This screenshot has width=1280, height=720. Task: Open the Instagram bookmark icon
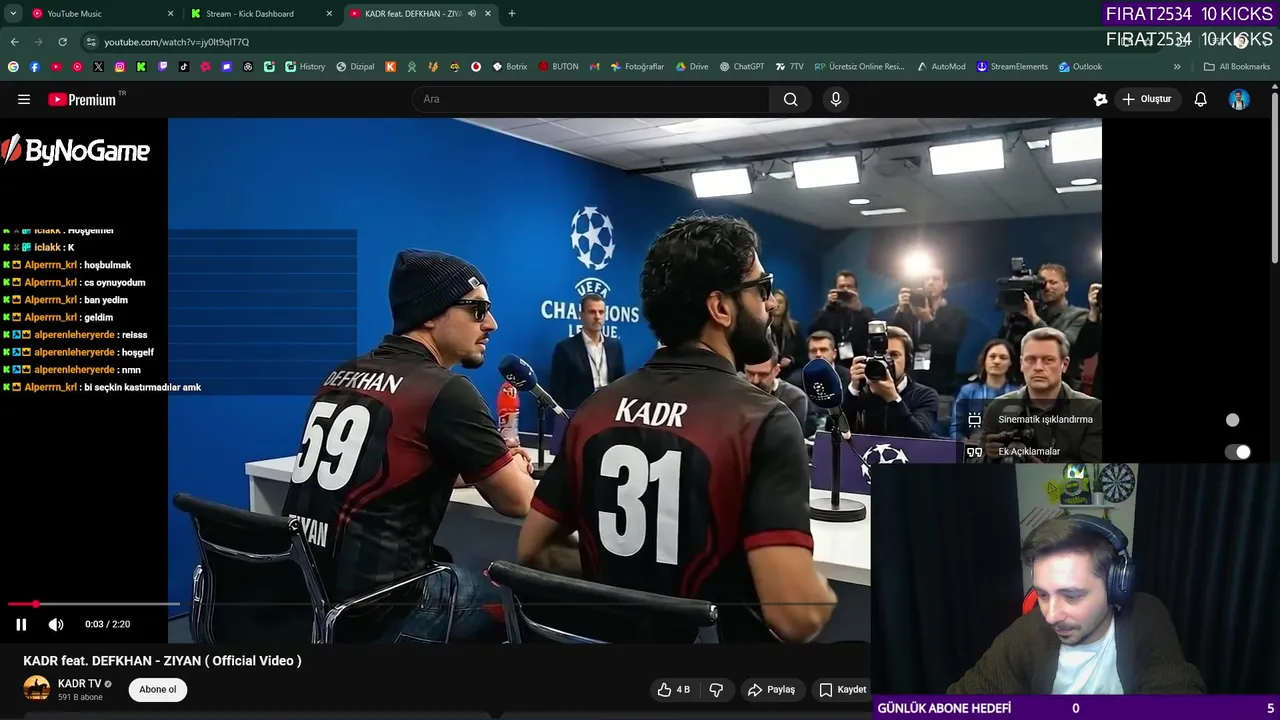[x=120, y=67]
